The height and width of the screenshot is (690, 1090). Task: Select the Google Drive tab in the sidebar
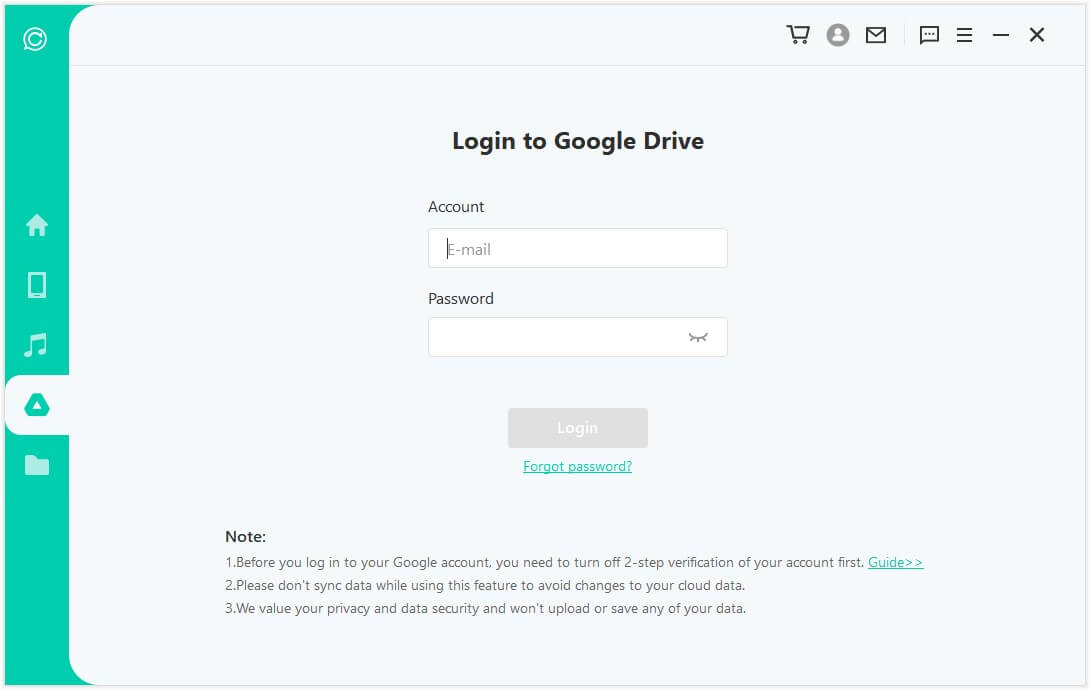click(37, 404)
